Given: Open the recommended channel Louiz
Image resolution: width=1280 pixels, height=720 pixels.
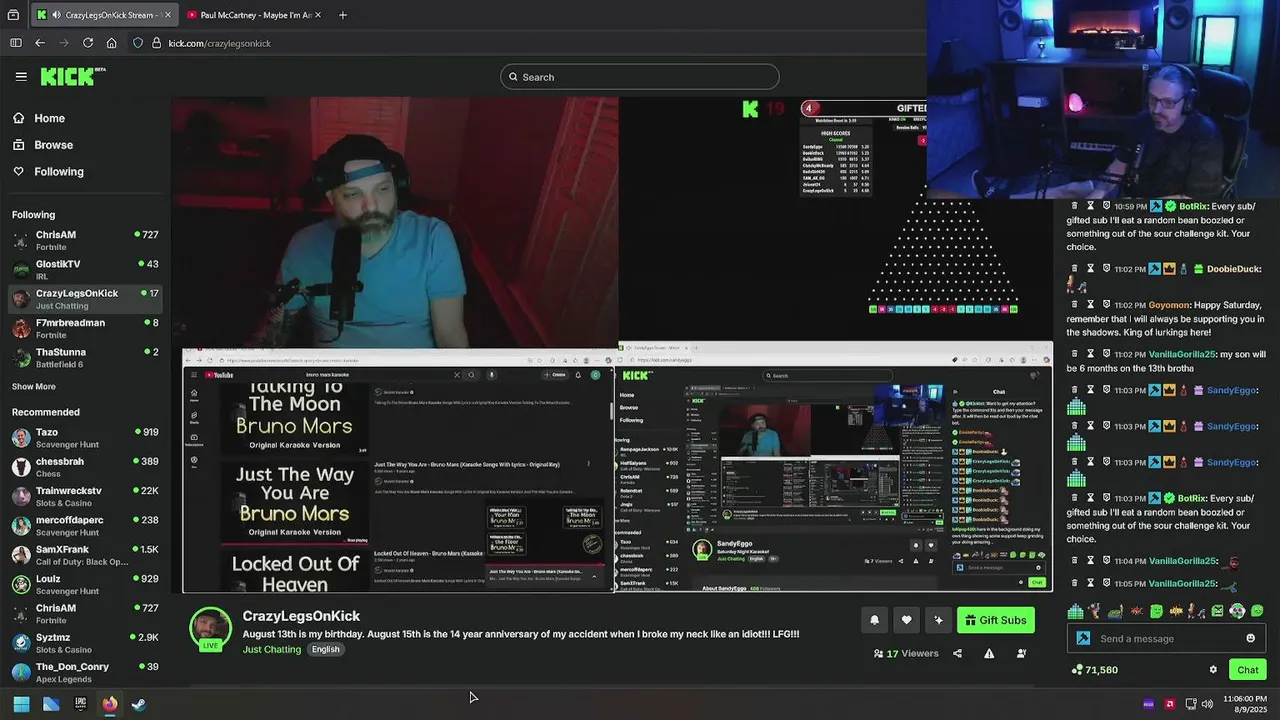Looking at the screenshot, I should (85, 584).
